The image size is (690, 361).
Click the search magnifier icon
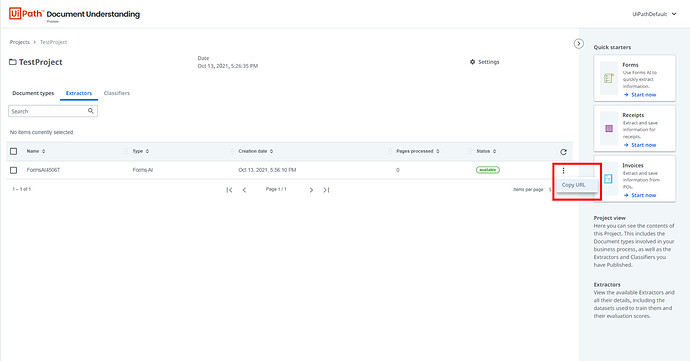click(x=91, y=111)
